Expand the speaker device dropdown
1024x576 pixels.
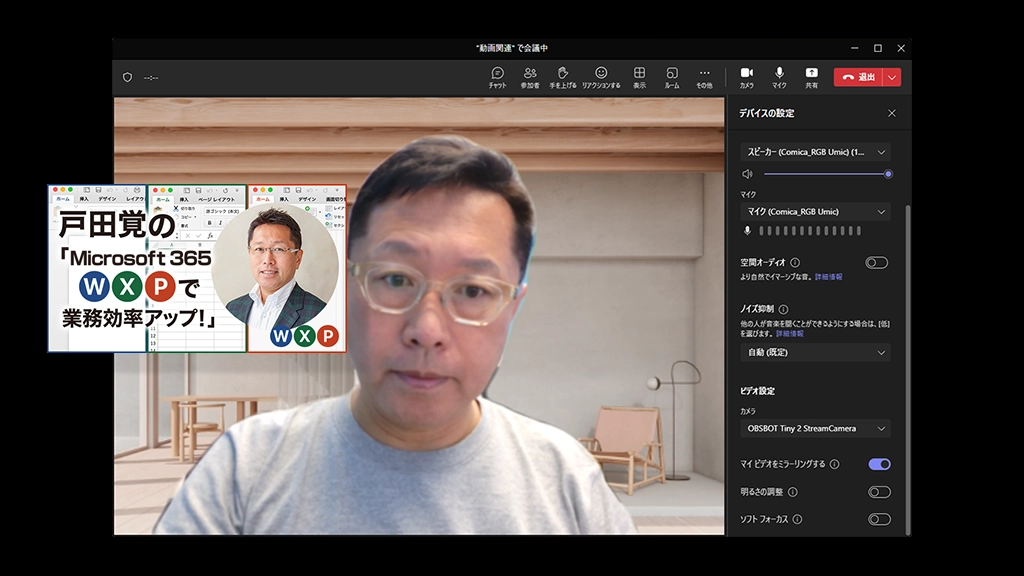tap(815, 152)
